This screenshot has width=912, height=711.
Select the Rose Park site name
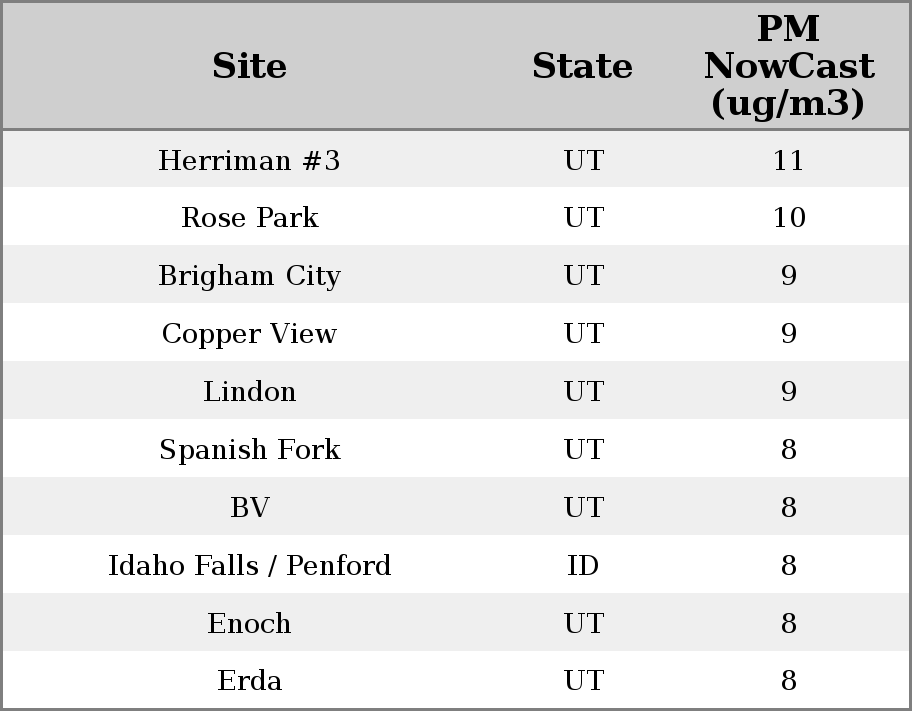tap(249, 218)
